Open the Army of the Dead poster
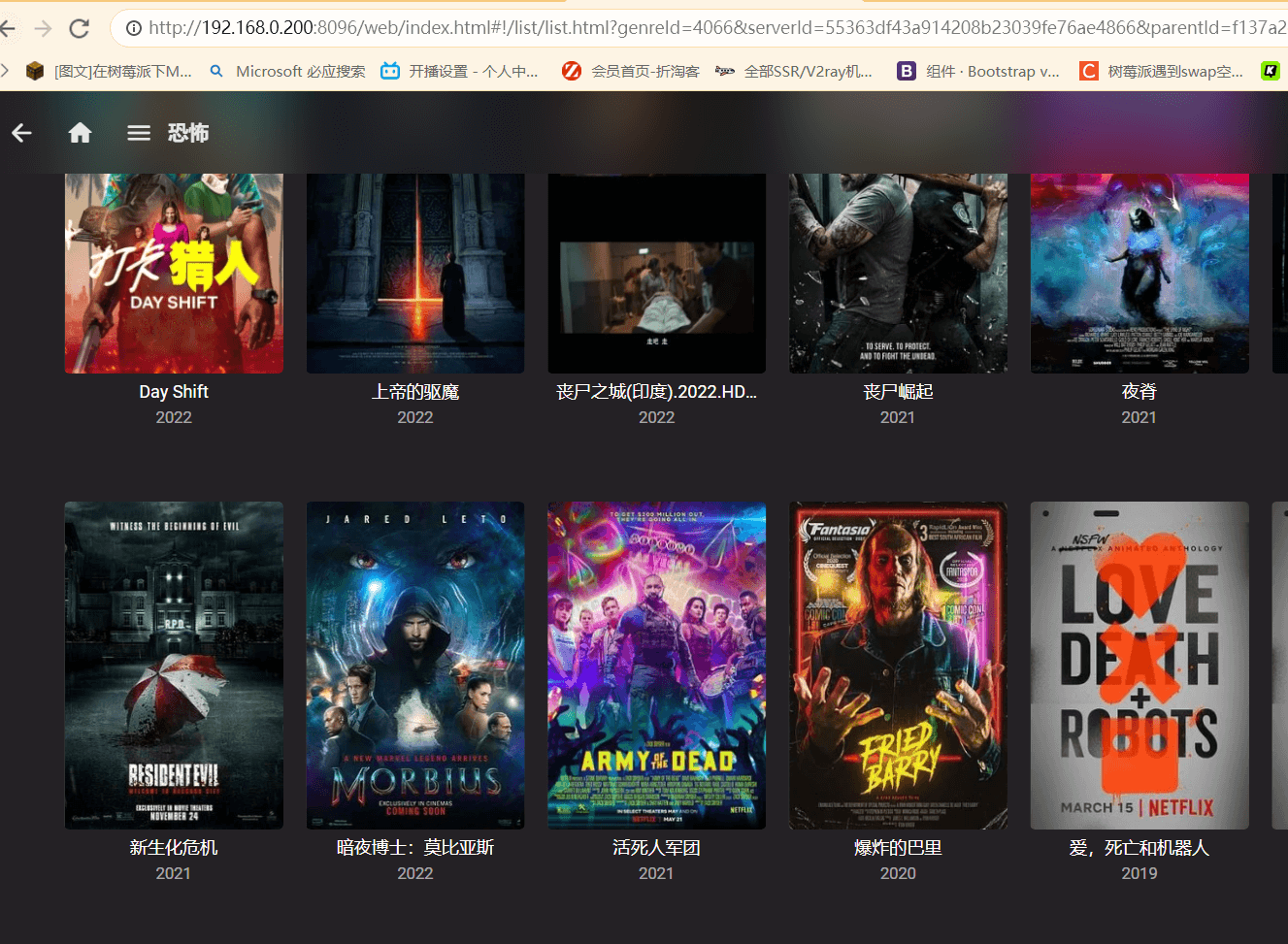The image size is (1288, 944). pos(656,666)
